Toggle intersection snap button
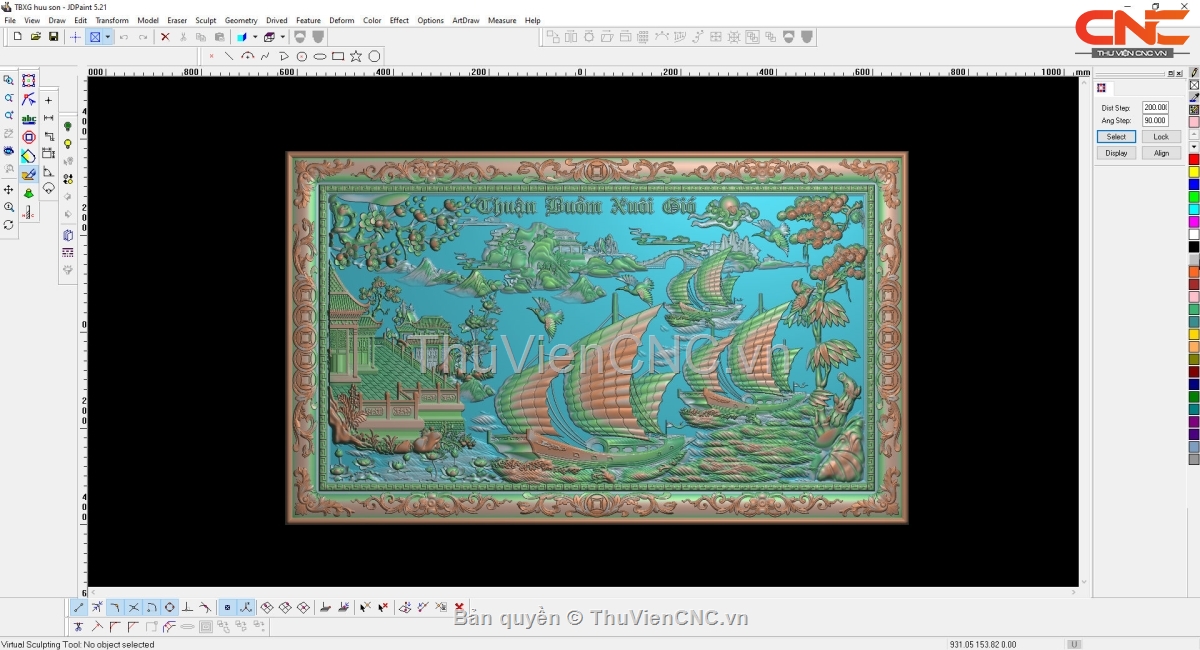 click(133, 607)
